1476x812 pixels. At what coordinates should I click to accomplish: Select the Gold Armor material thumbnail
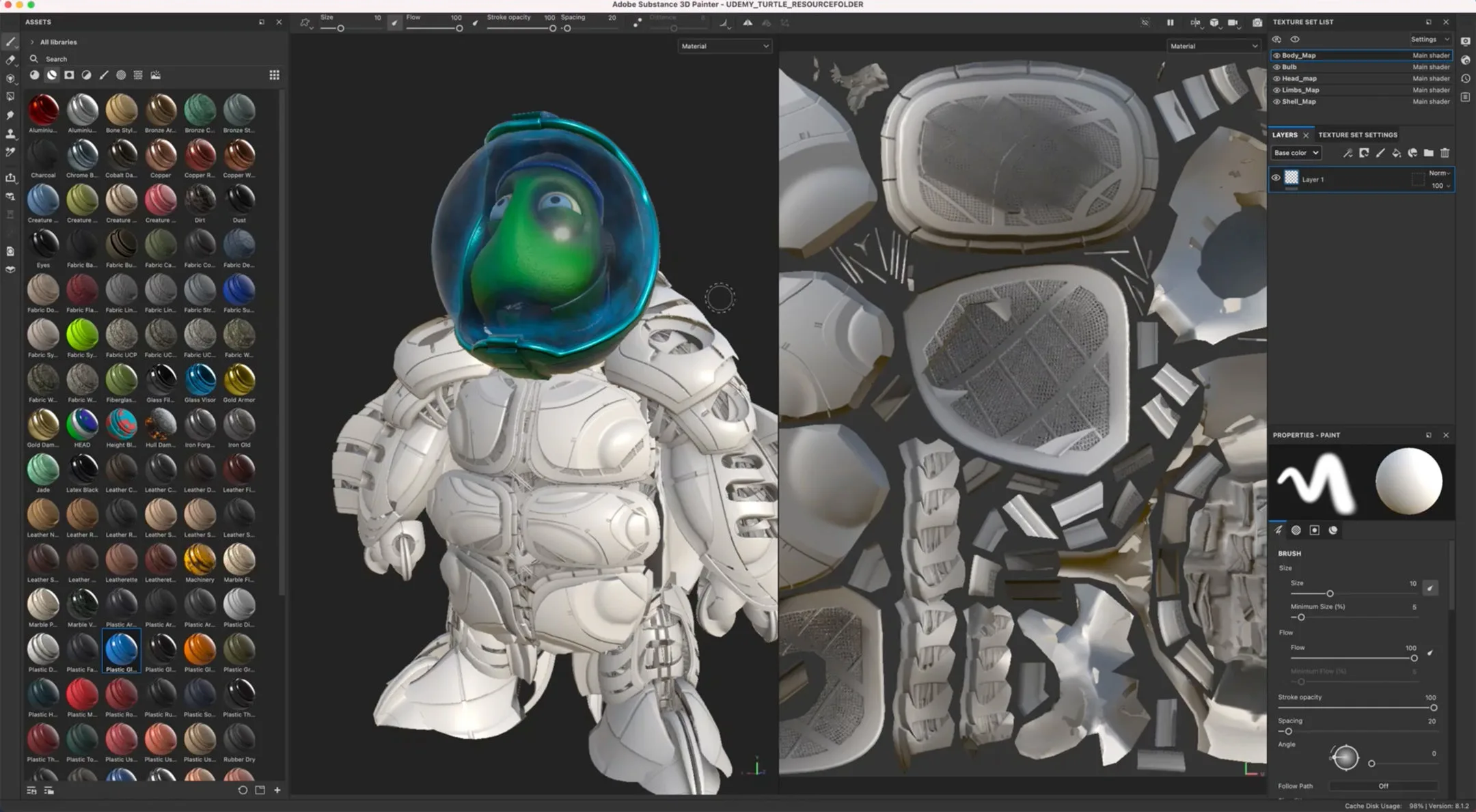[239, 380]
